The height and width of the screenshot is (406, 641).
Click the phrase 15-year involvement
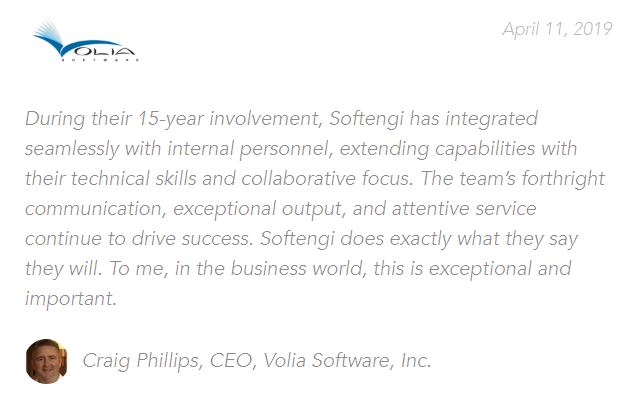[229, 119]
